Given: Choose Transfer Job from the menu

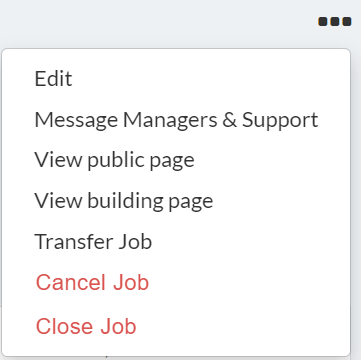Looking at the screenshot, I should coord(93,242).
